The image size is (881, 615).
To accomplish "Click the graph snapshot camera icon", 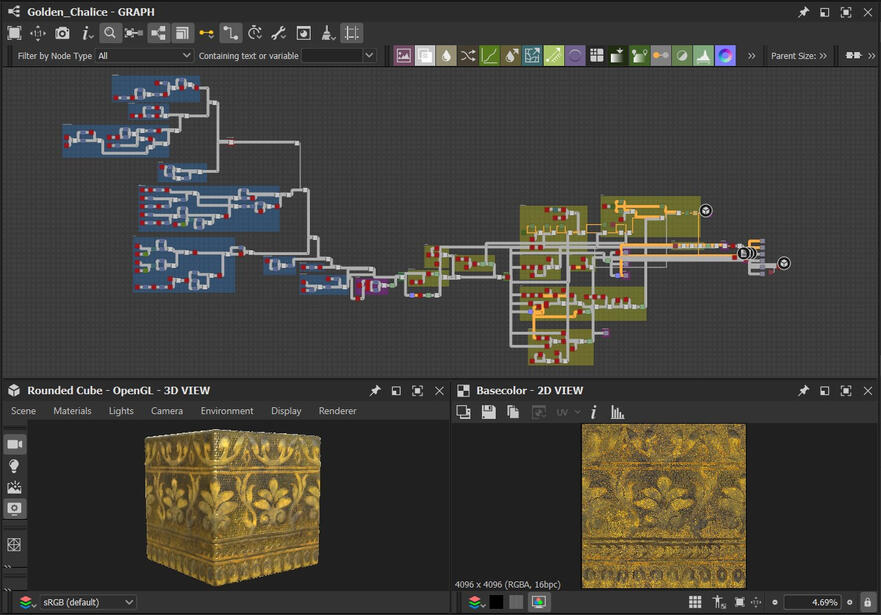I will (x=62, y=33).
